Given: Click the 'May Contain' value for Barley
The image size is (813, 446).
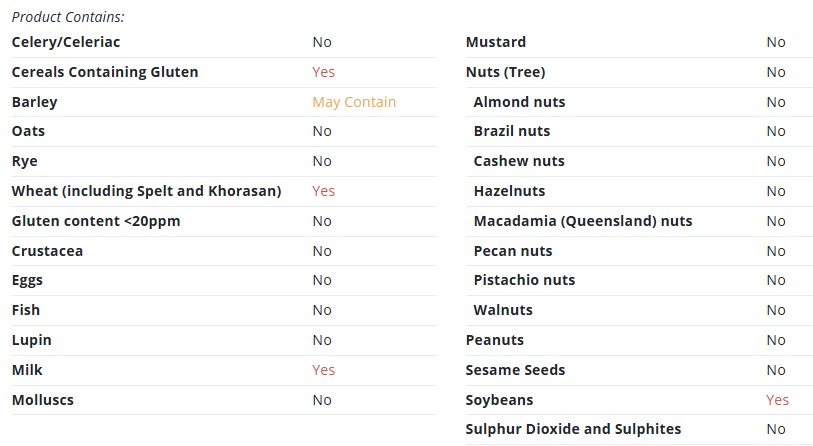Looking at the screenshot, I should point(354,102).
